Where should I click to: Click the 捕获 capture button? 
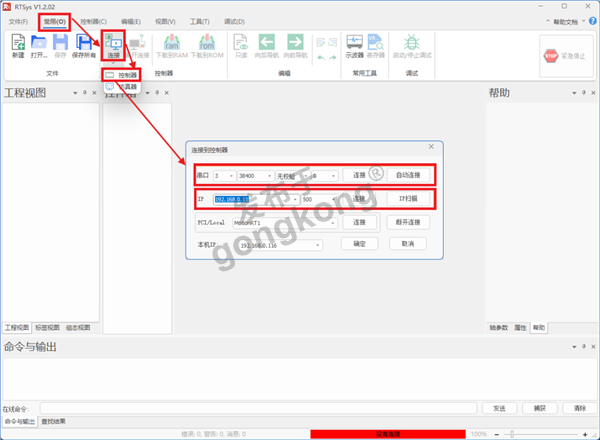point(540,408)
